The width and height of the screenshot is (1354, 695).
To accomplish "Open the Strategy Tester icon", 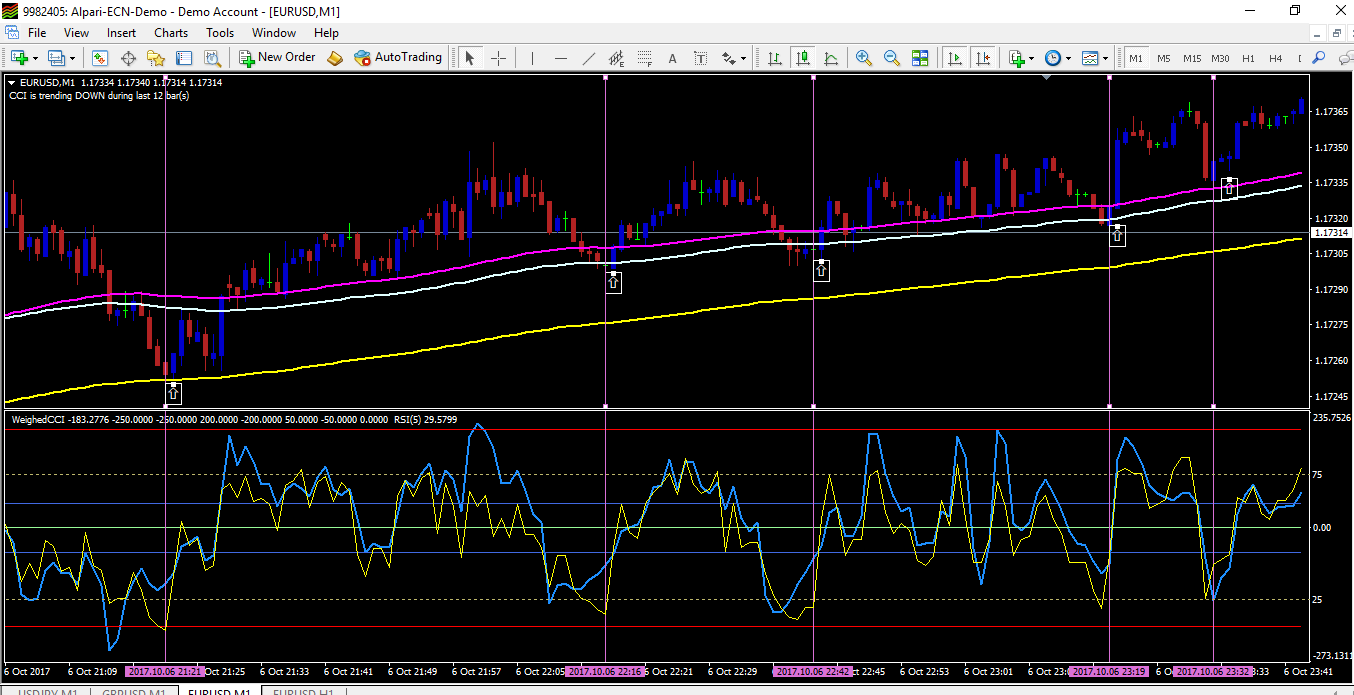I will pyautogui.click(x=211, y=58).
